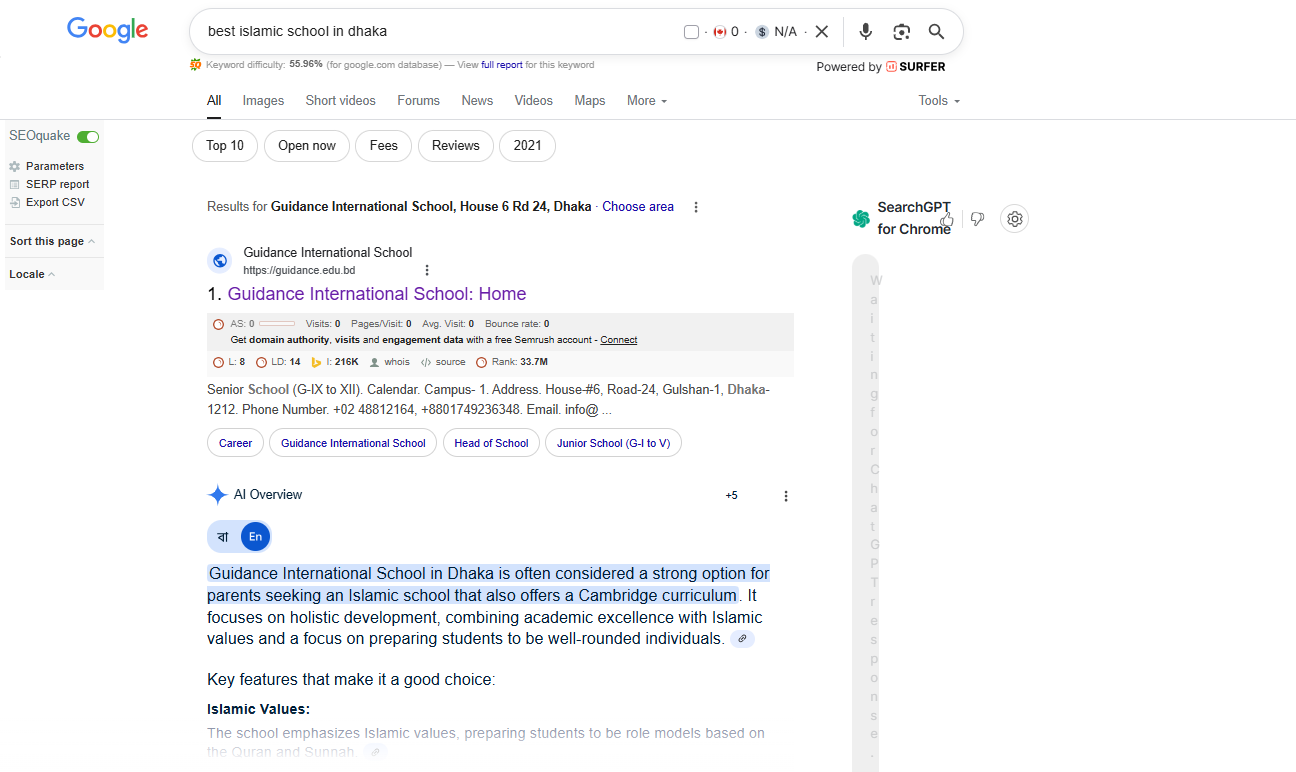Open the Junior School (G-I to V) chip

coord(613,443)
